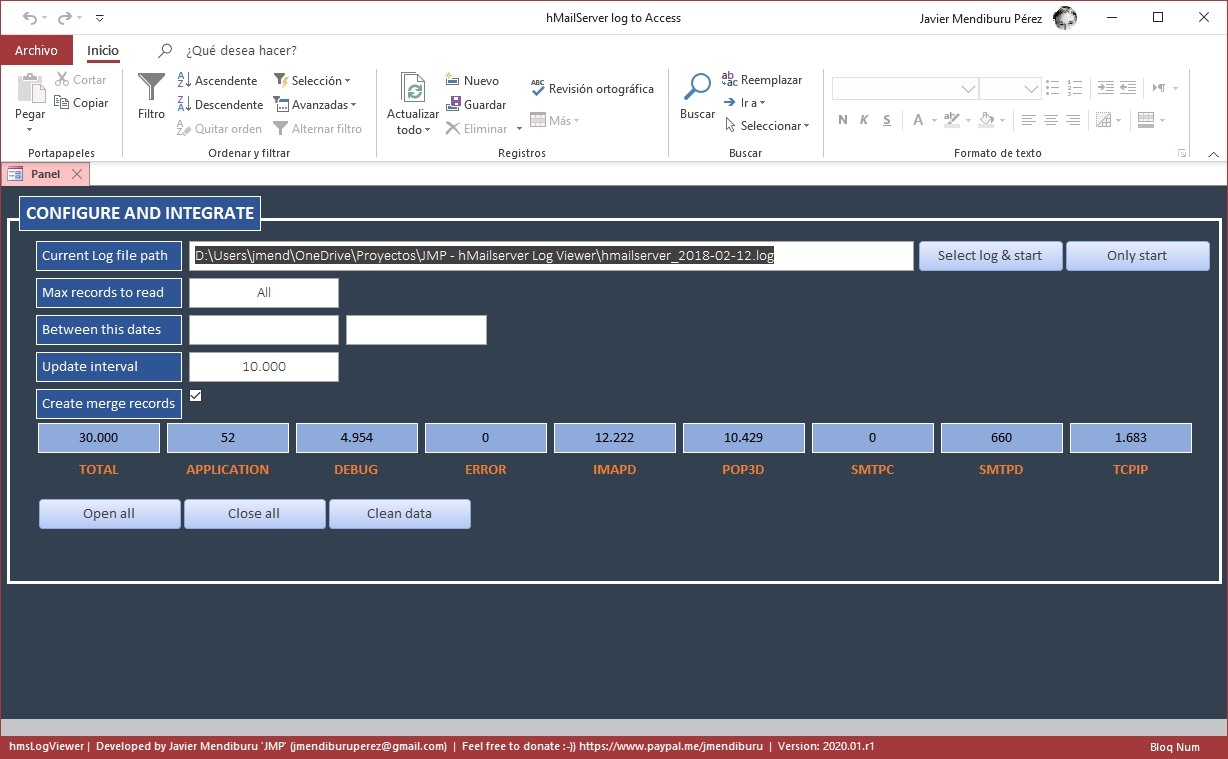Open the Ir a dropdown

(744, 102)
